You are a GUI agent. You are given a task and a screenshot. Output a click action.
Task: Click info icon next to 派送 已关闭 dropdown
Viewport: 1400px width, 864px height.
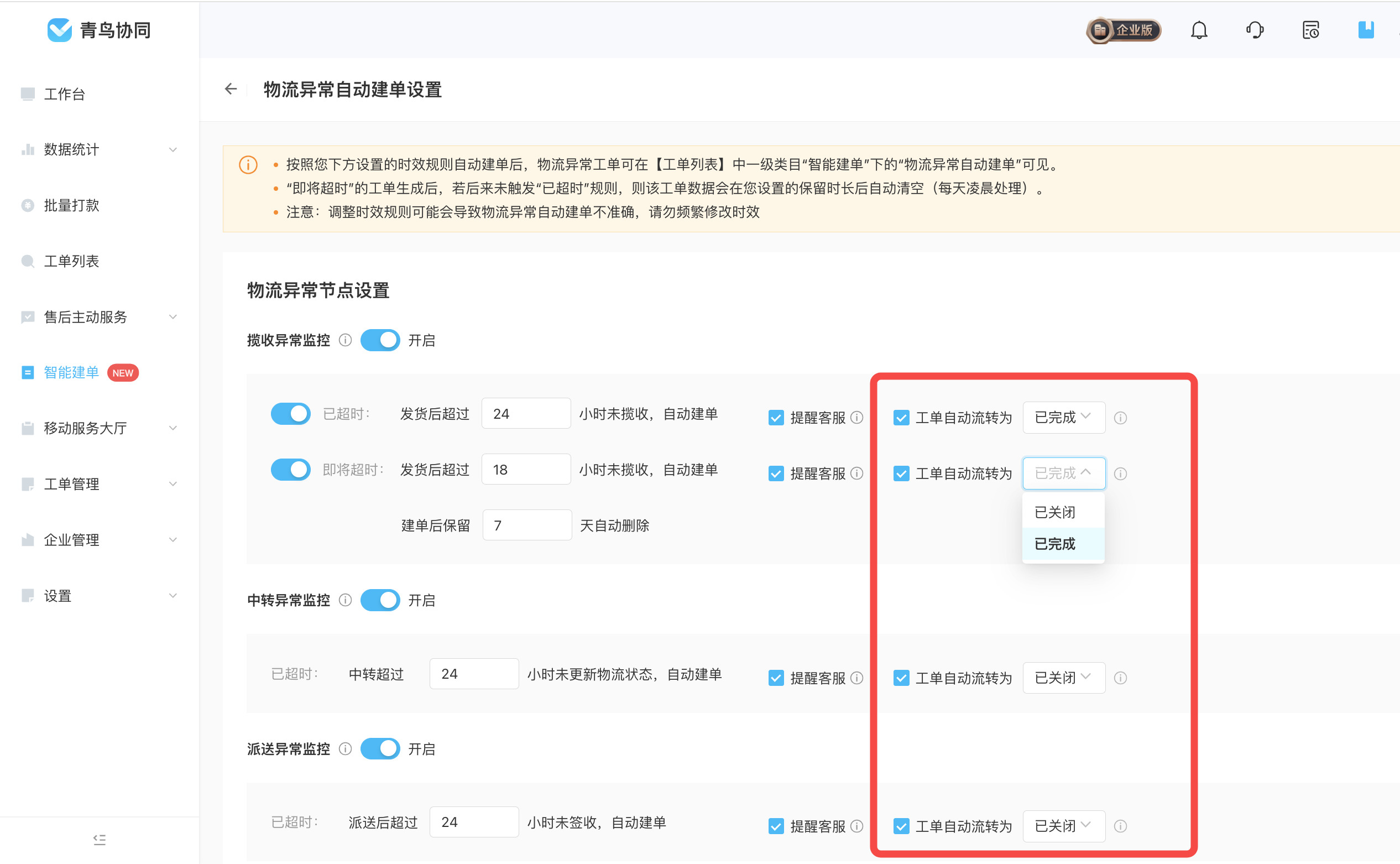[1121, 826]
